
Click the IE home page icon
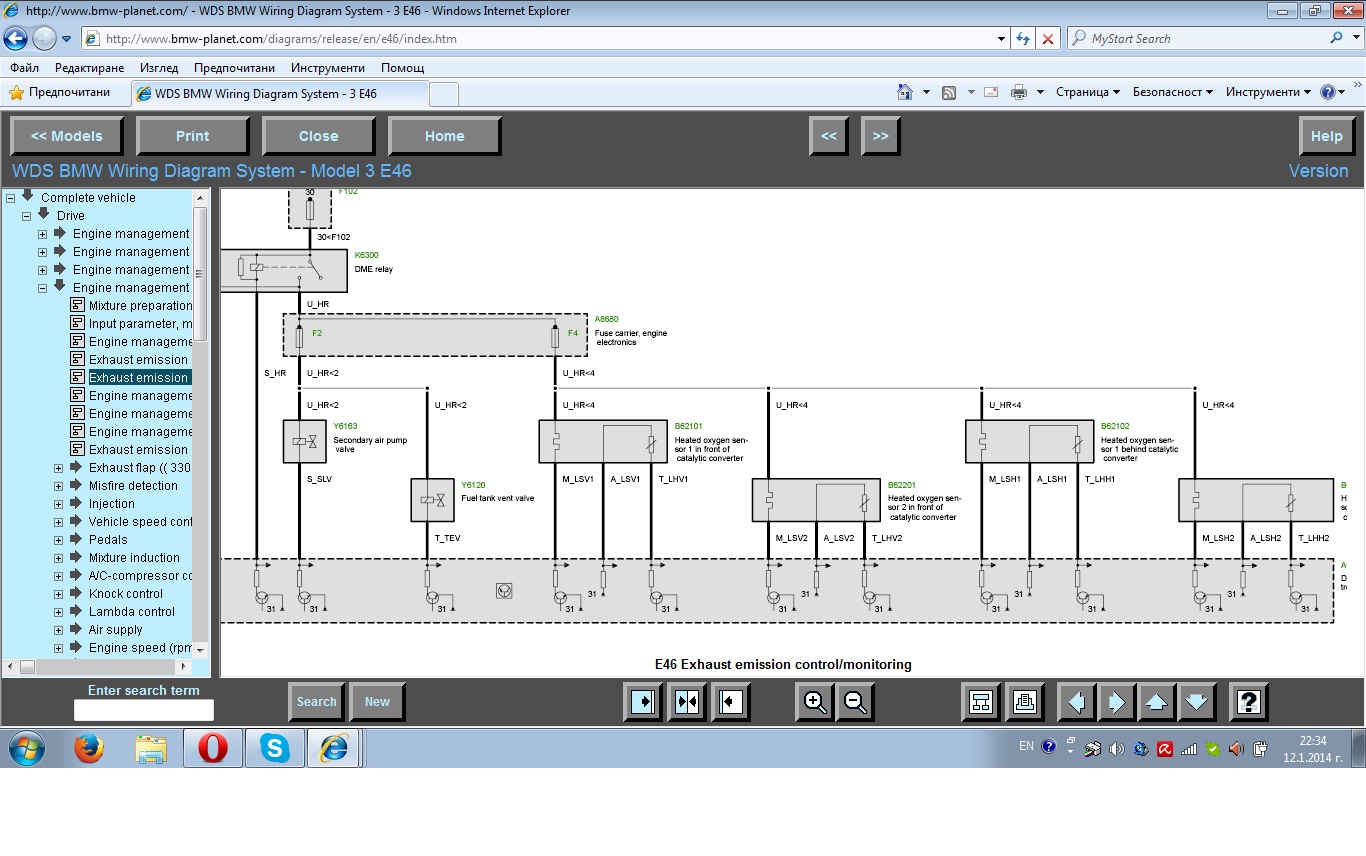905,92
